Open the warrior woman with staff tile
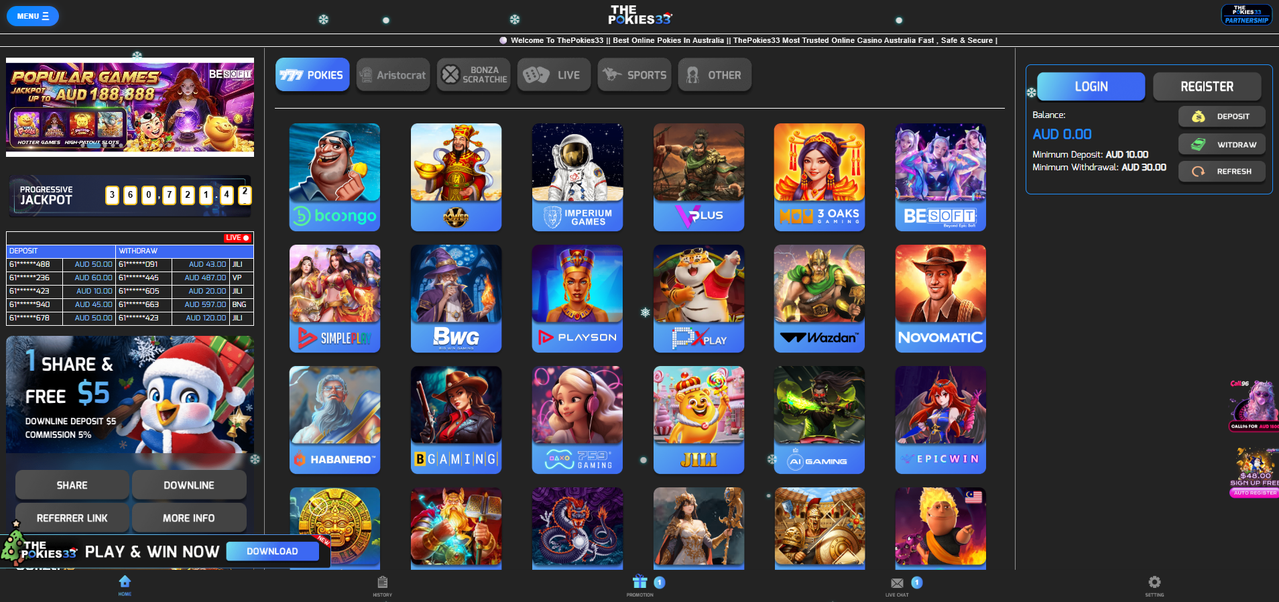This screenshot has height=602, width=1279. [699, 528]
